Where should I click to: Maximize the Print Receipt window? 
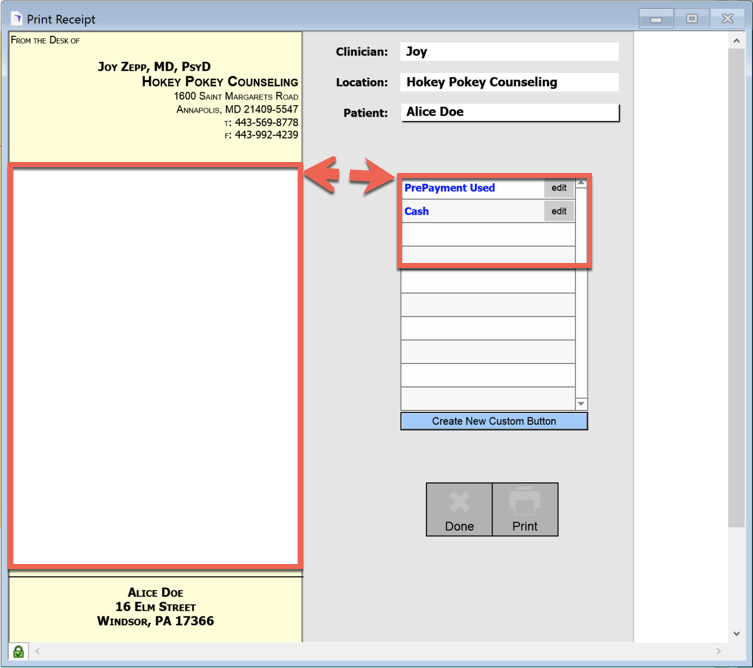click(x=691, y=19)
